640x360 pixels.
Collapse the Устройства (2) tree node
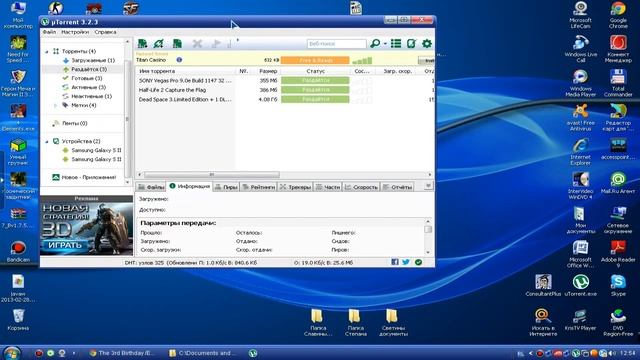(47, 141)
